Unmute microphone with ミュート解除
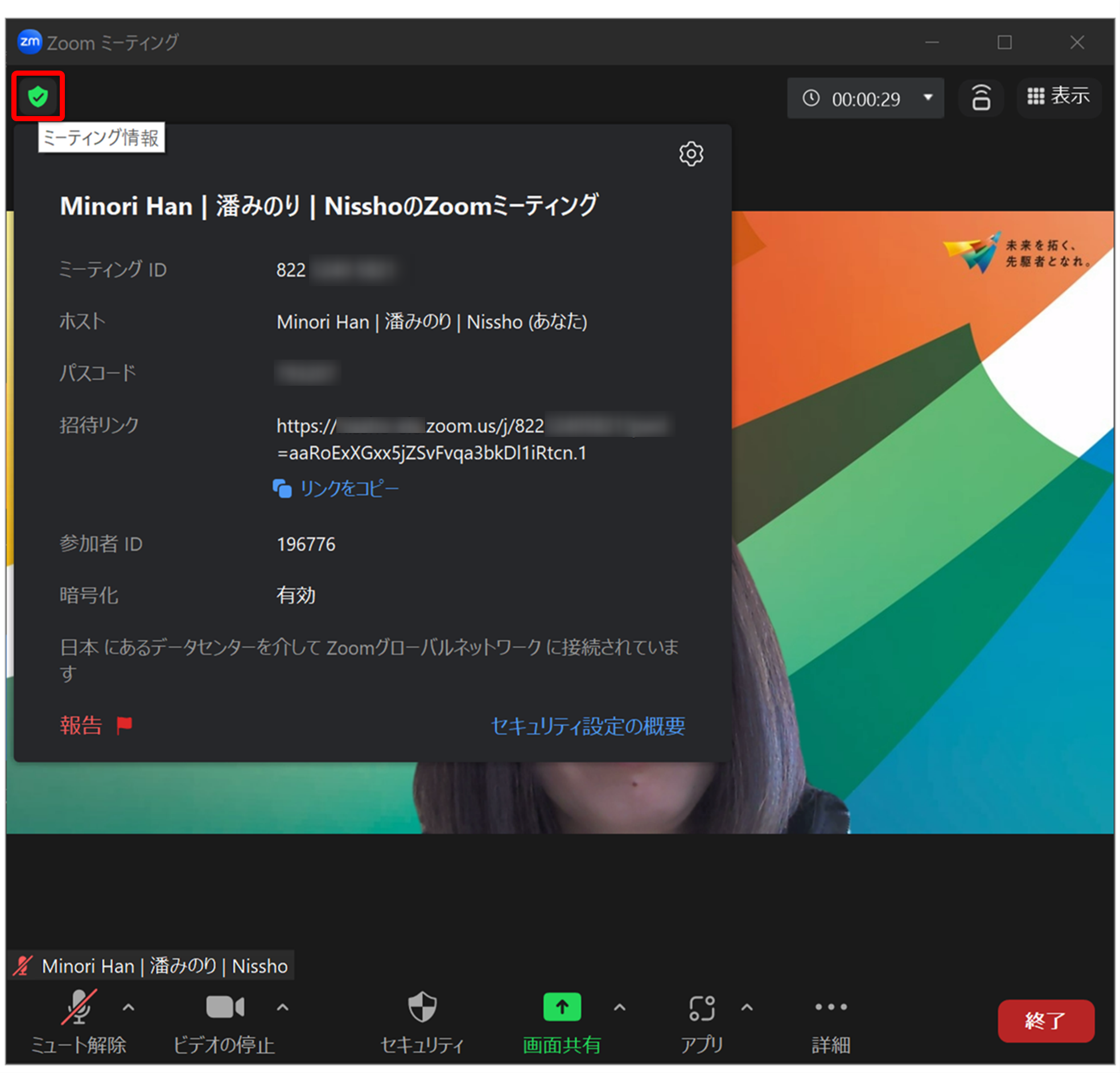Viewport: 1120px width, 1073px height. tap(79, 1021)
